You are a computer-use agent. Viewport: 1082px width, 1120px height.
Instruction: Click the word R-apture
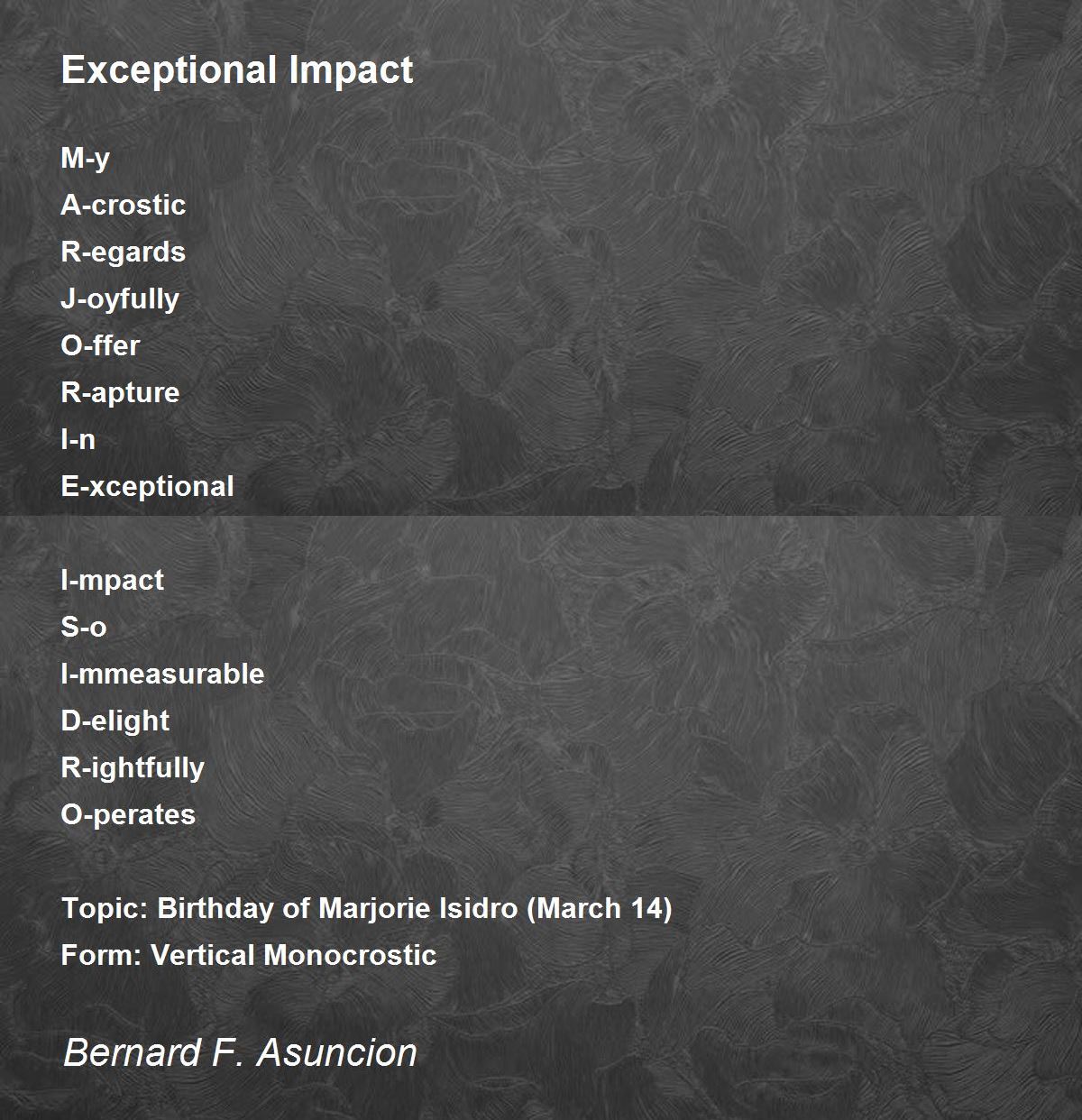click(120, 393)
